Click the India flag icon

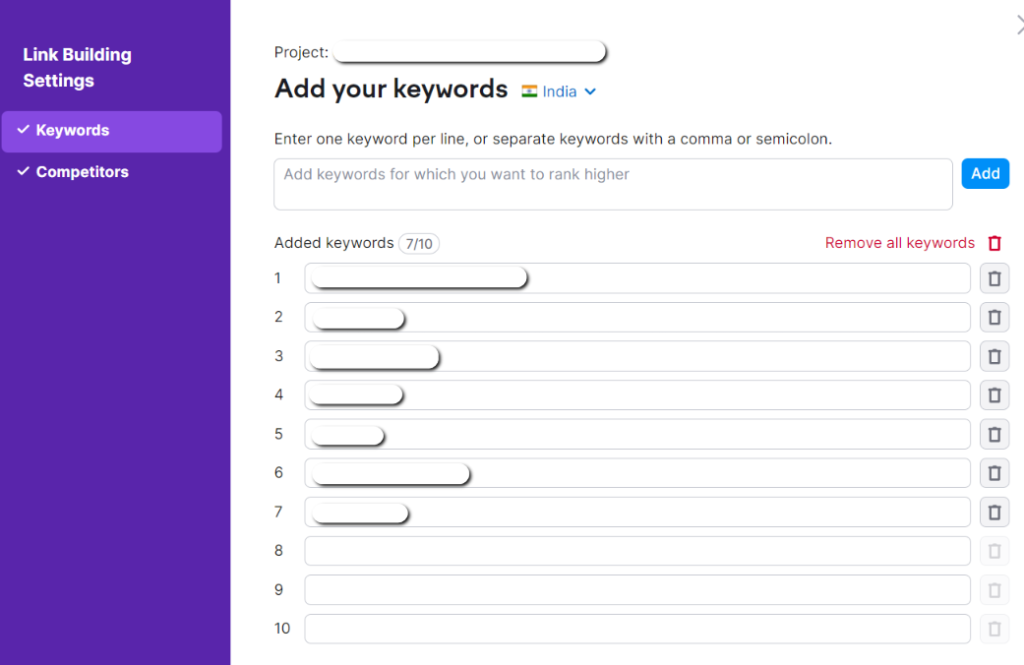tap(527, 91)
